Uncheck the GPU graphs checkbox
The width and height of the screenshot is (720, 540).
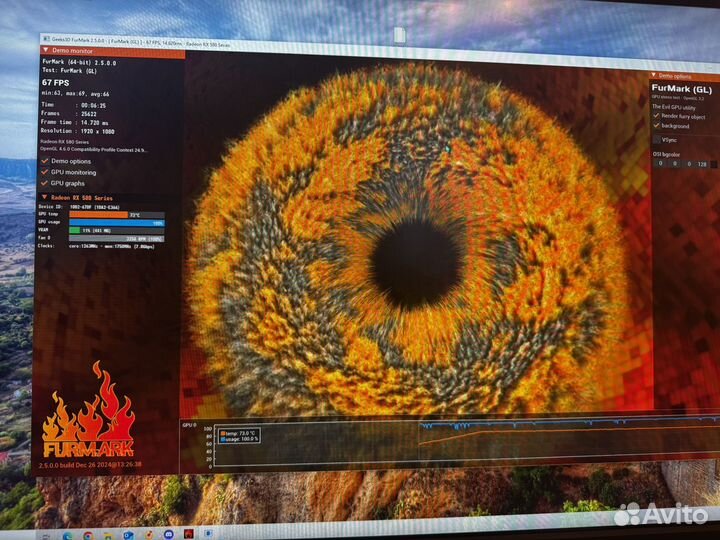point(45,183)
